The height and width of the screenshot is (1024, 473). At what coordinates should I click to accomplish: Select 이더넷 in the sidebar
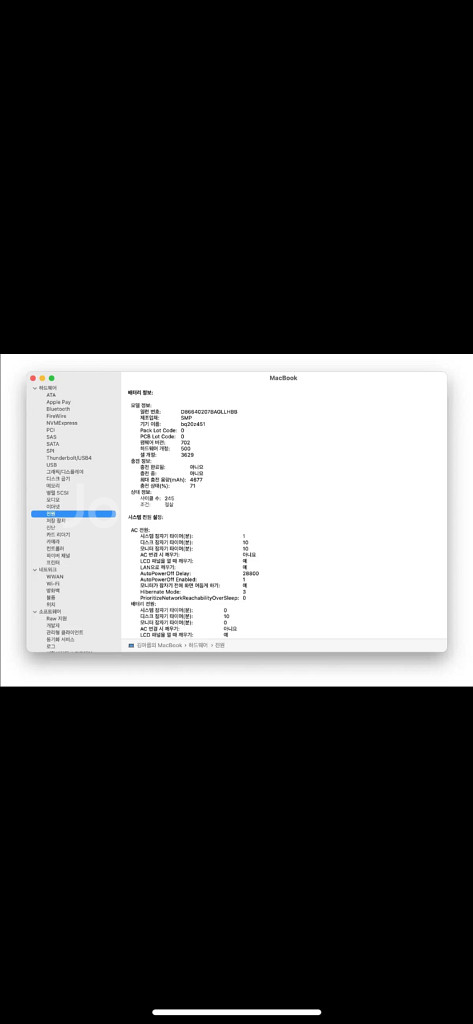click(x=53, y=507)
